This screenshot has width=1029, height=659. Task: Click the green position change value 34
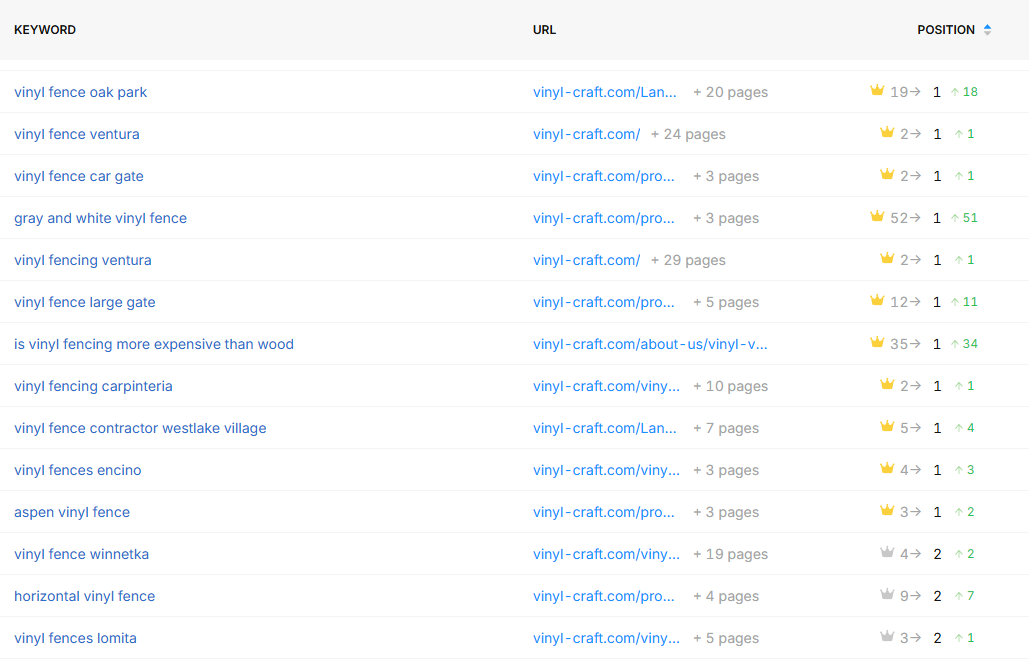pyautogui.click(x=970, y=344)
